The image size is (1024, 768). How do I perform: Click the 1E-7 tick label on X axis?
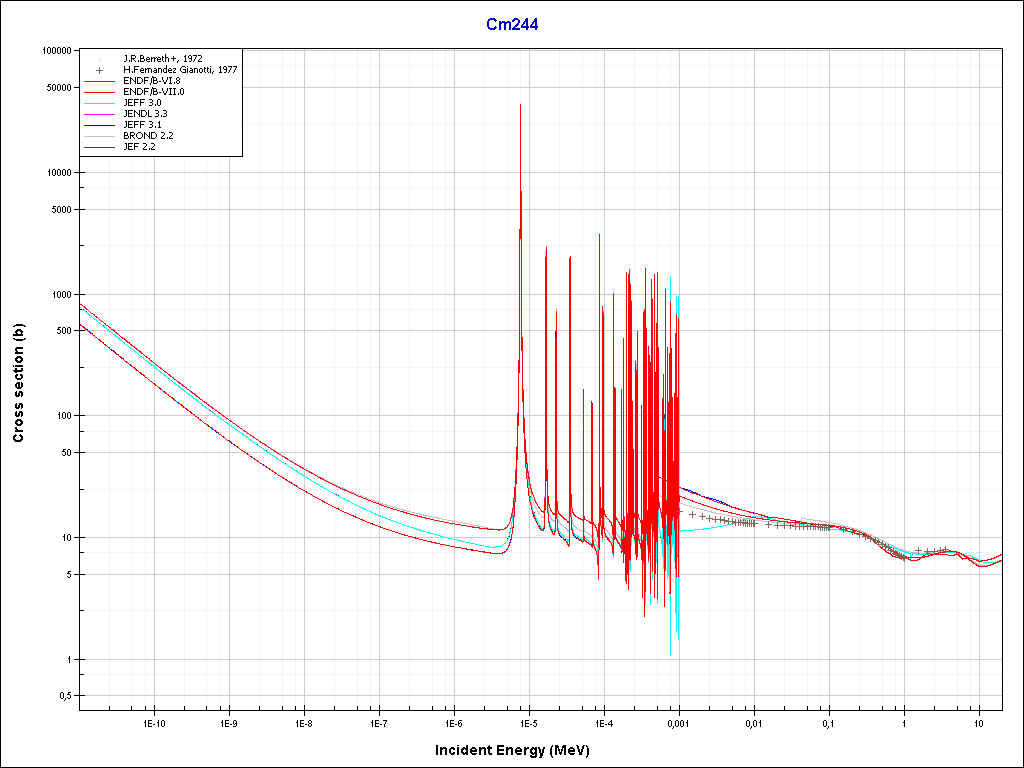click(378, 723)
